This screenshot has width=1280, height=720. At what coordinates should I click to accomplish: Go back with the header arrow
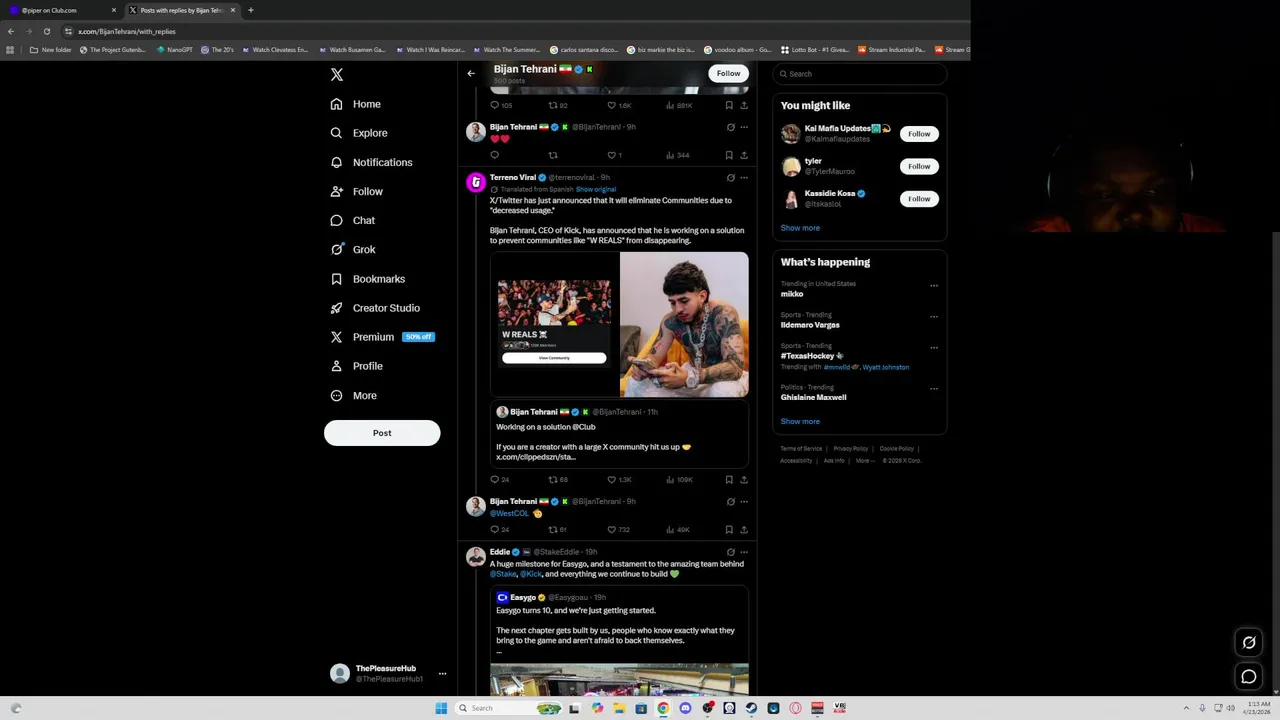[471, 73]
